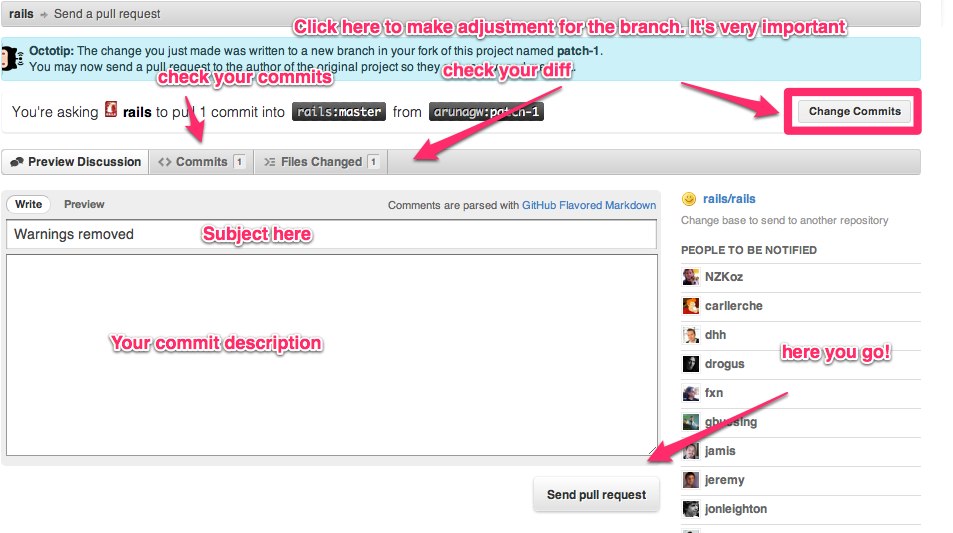The width and height of the screenshot is (953, 533).
Task: Click the drogus username
Action: [724, 364]
